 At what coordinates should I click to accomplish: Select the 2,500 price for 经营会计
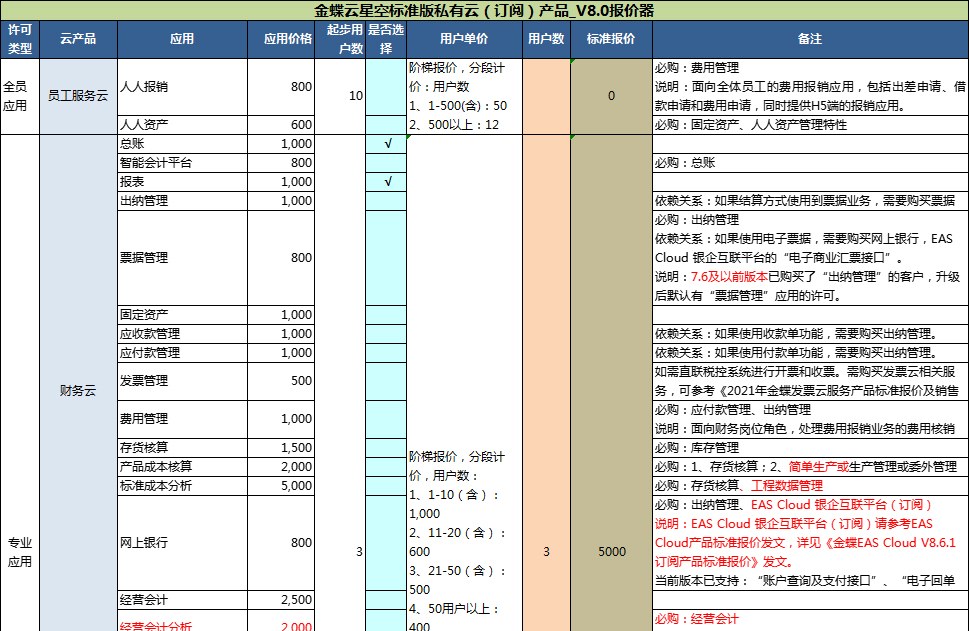[x=281, y=600]
